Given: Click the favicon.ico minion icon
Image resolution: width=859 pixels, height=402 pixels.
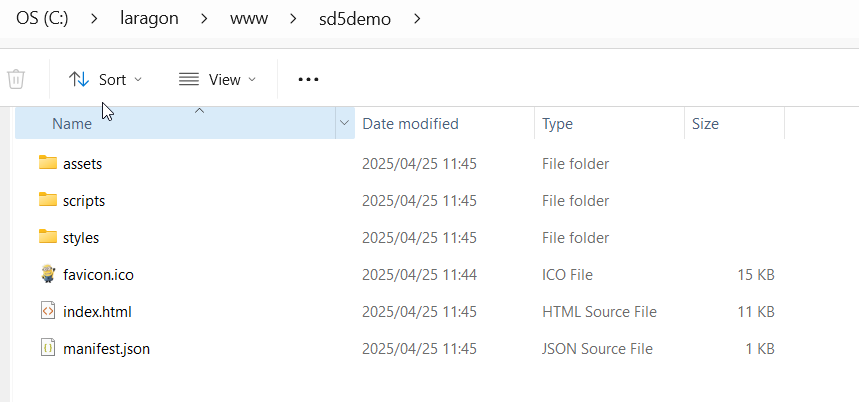Looking at the screenshot, I should (48, 274).
